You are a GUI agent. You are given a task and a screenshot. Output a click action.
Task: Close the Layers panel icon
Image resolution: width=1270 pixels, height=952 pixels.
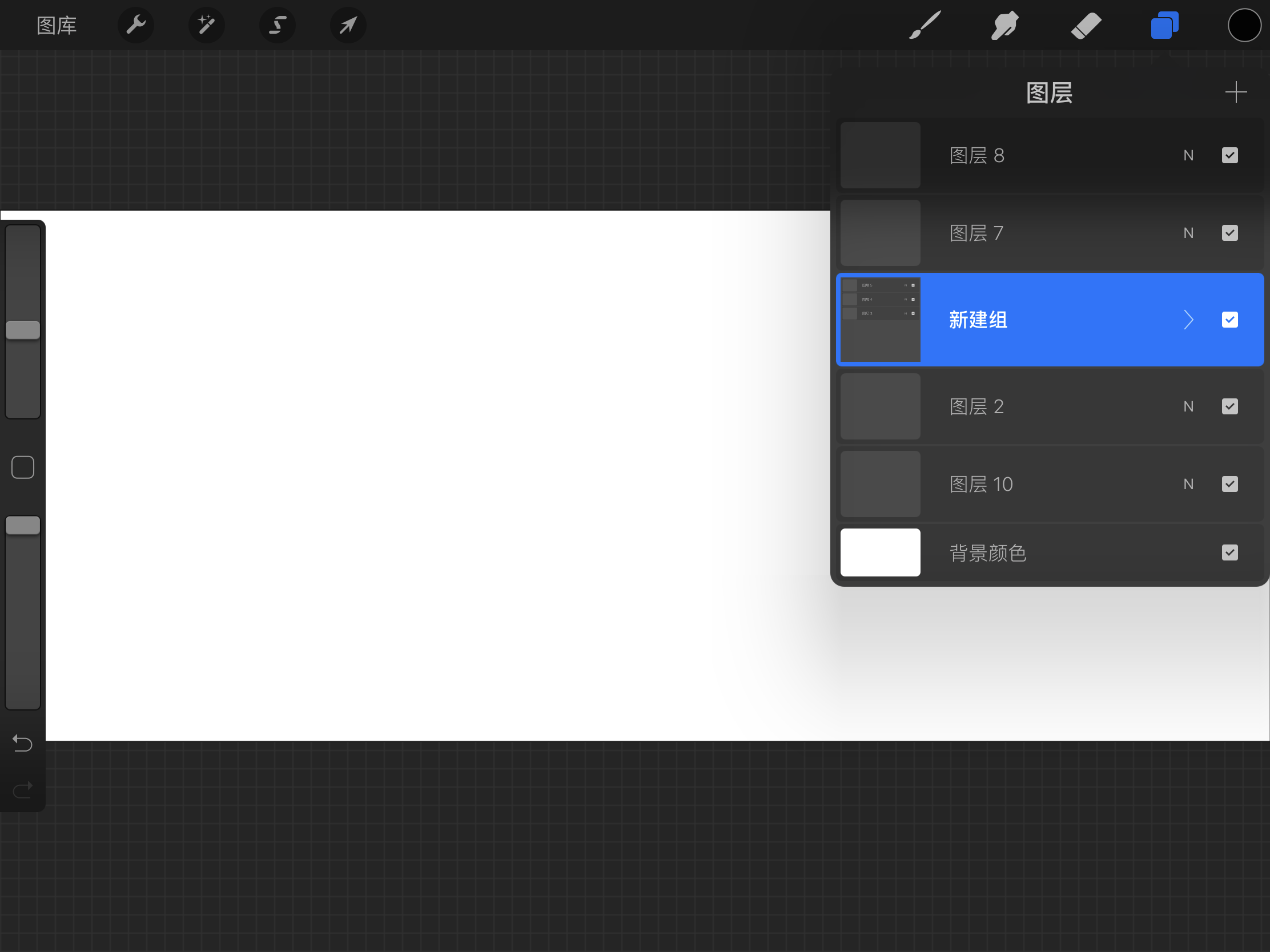pos(1164,25)
